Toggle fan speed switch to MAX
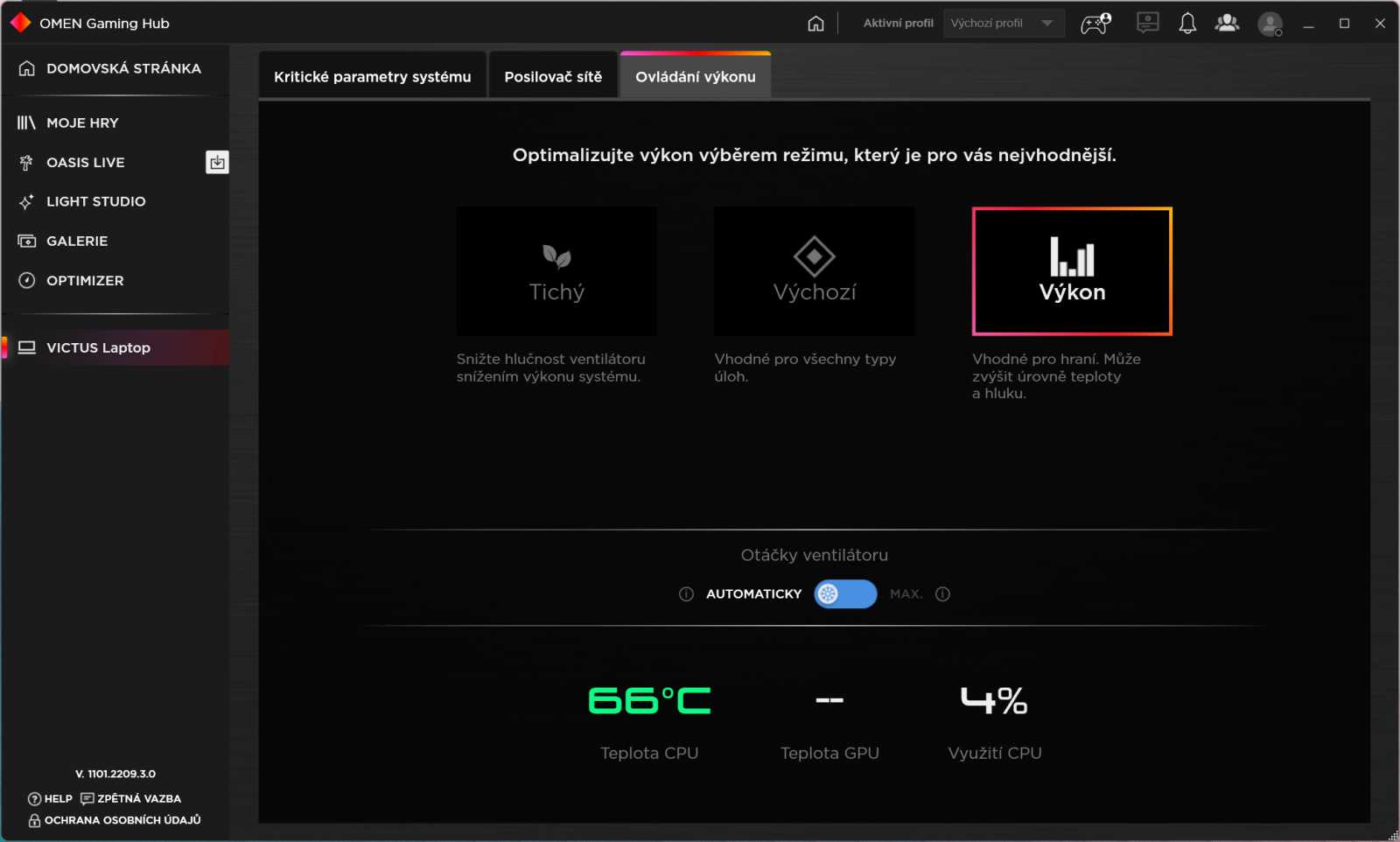Screen dimensions: 1400x842 click(x=845, y=594)
